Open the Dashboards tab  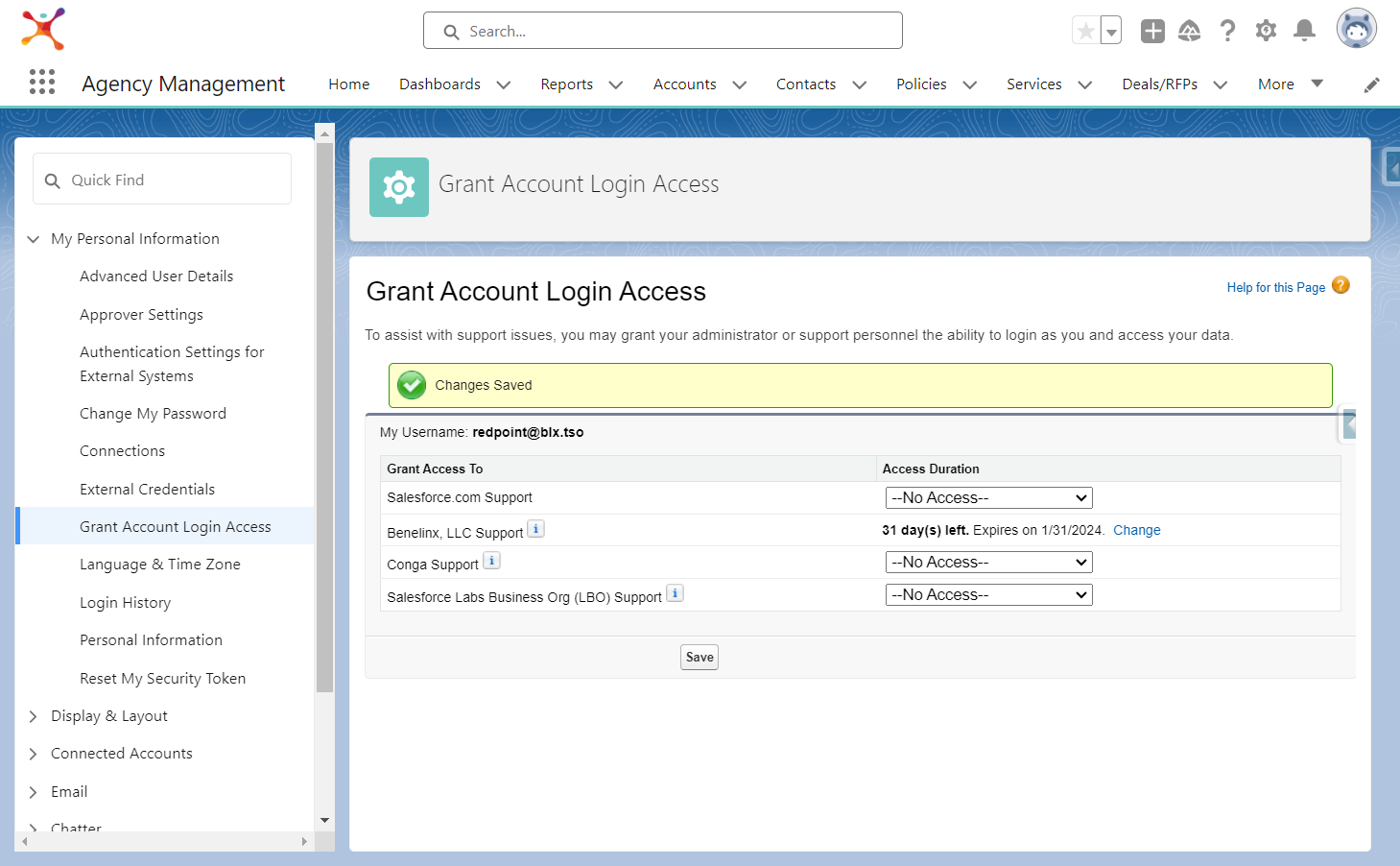(x=439, y=84)
